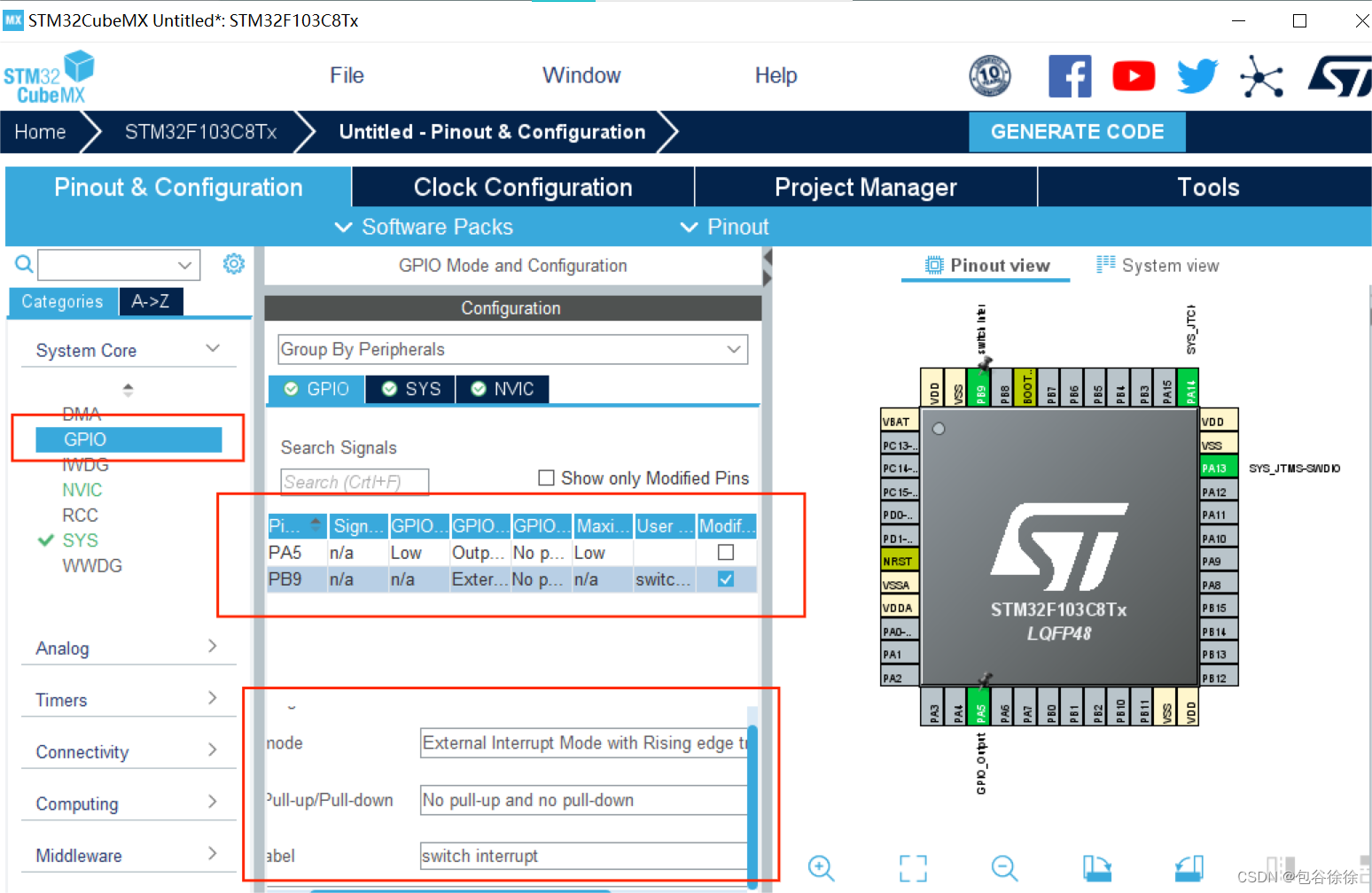Click GENERATE CODE button

(1077, 131)
